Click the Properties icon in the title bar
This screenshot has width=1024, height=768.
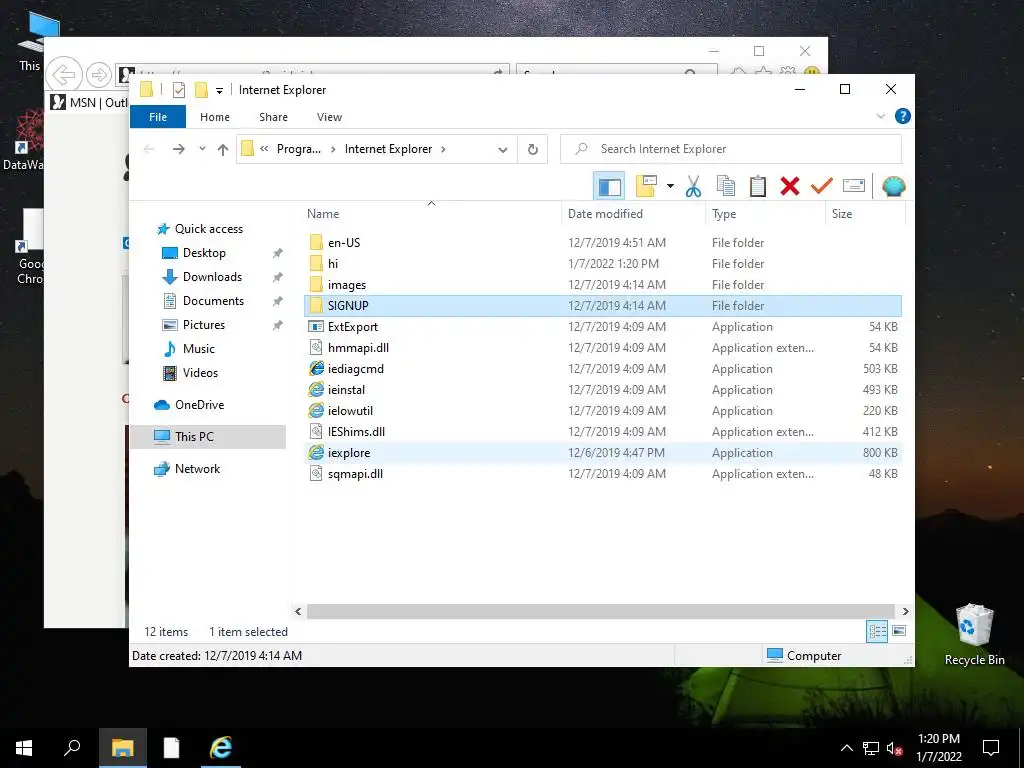(x=178, y=90)
